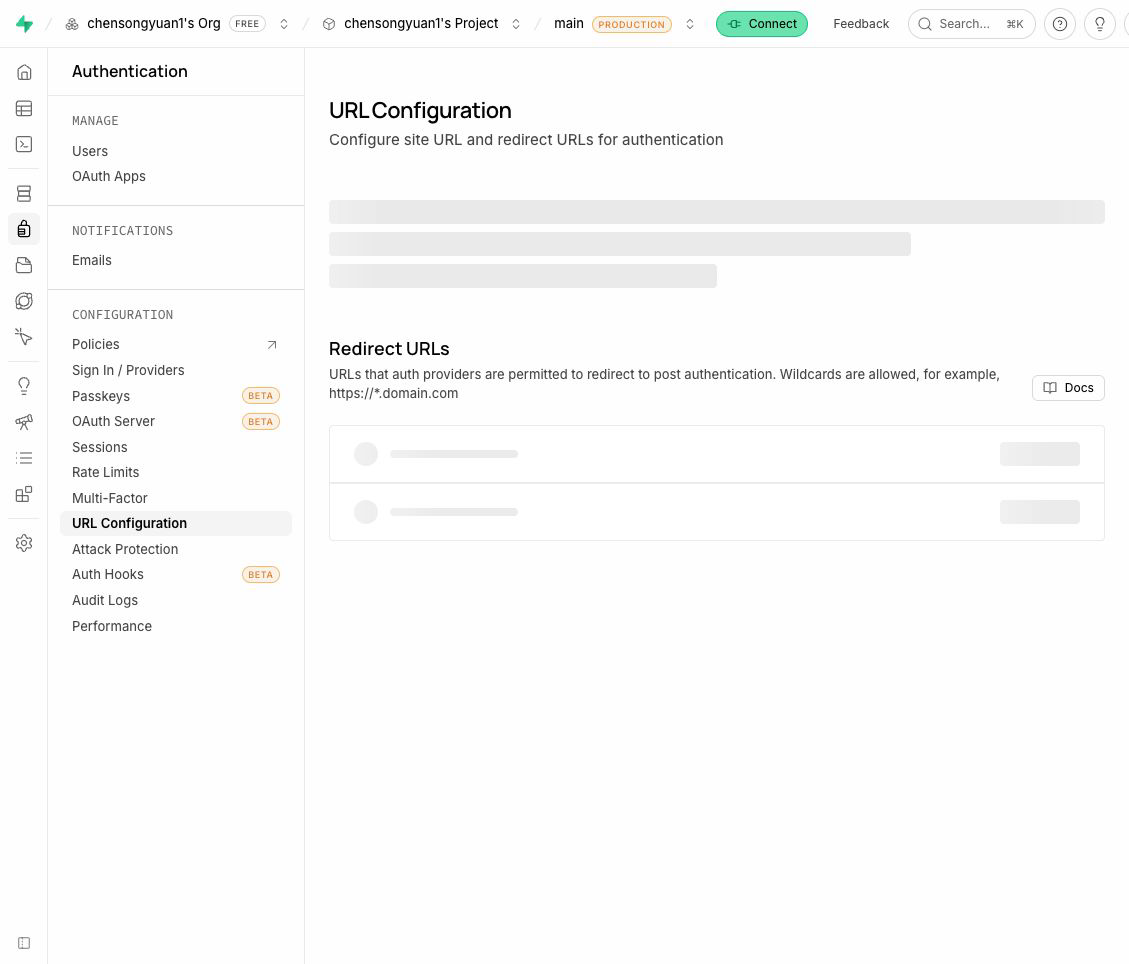Click the green Connect button
This screenshot has width=1129, height=964.
click(x=761, y=24)
